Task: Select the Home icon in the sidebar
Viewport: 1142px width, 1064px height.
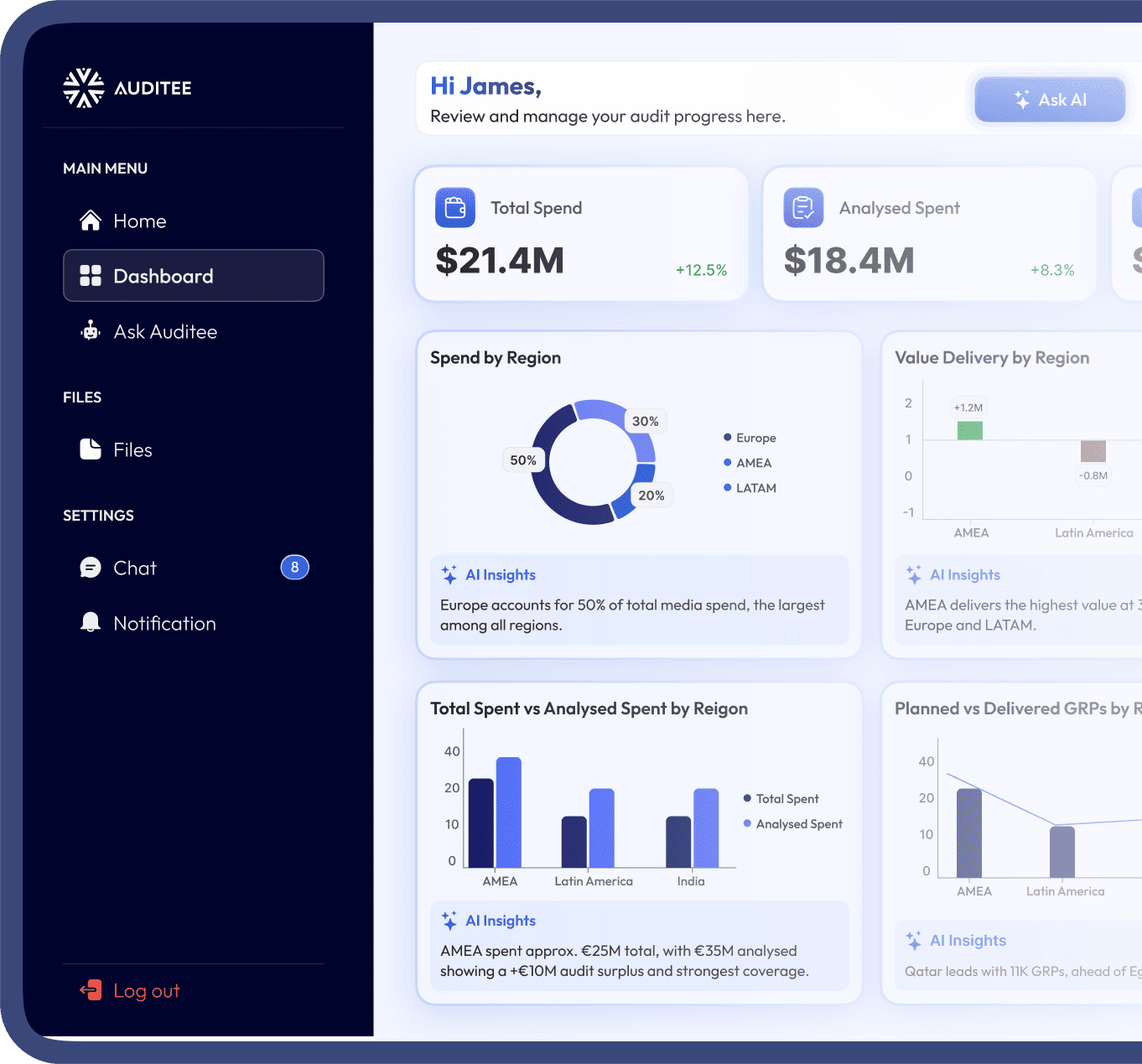Action: (91, 221)
